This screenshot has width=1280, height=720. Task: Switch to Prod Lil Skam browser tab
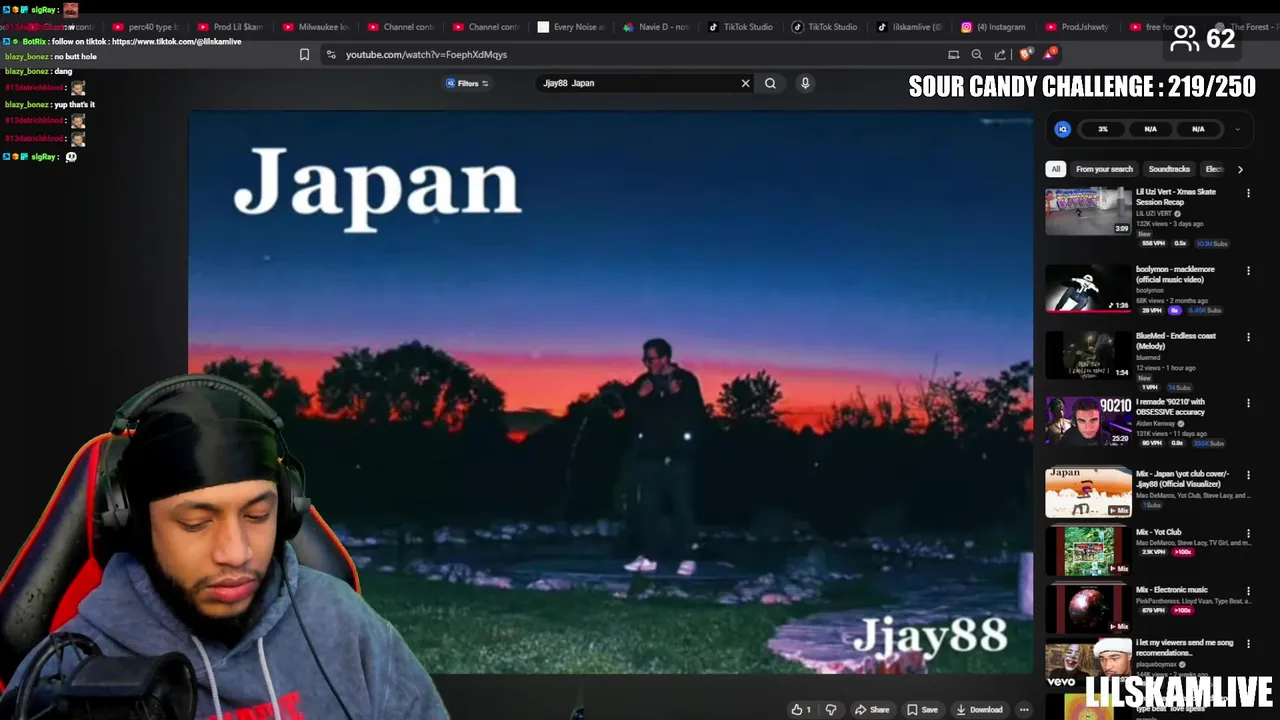click(230, 27)
